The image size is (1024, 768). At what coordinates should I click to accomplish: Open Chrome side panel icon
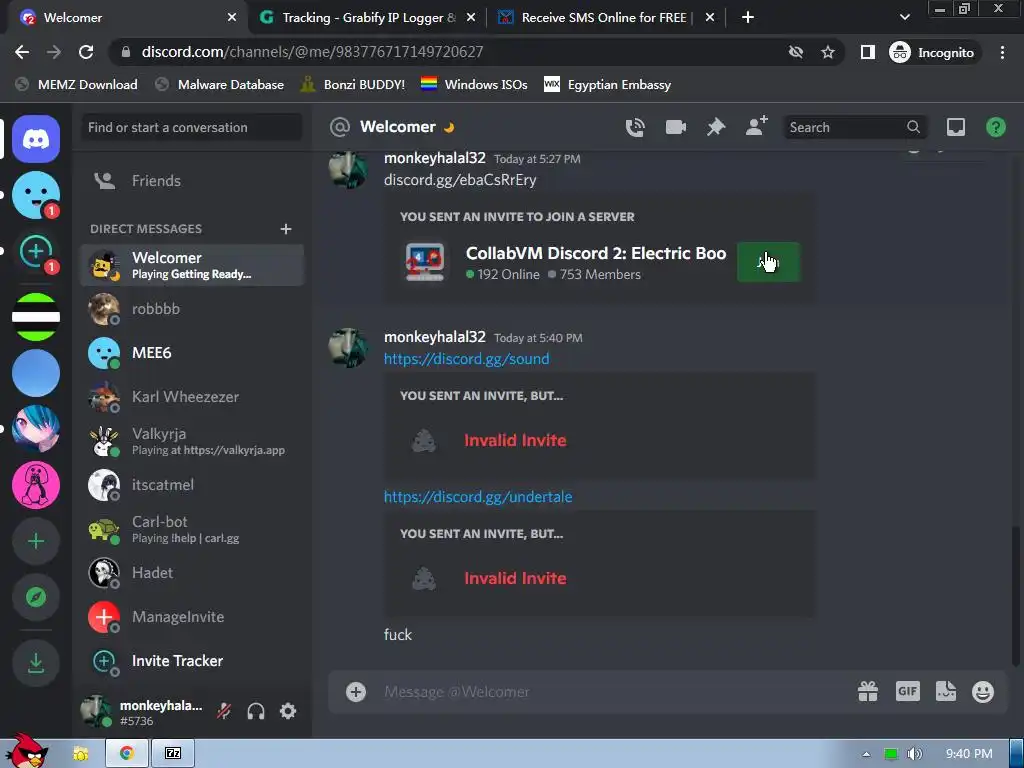click(x=867, y=52)
